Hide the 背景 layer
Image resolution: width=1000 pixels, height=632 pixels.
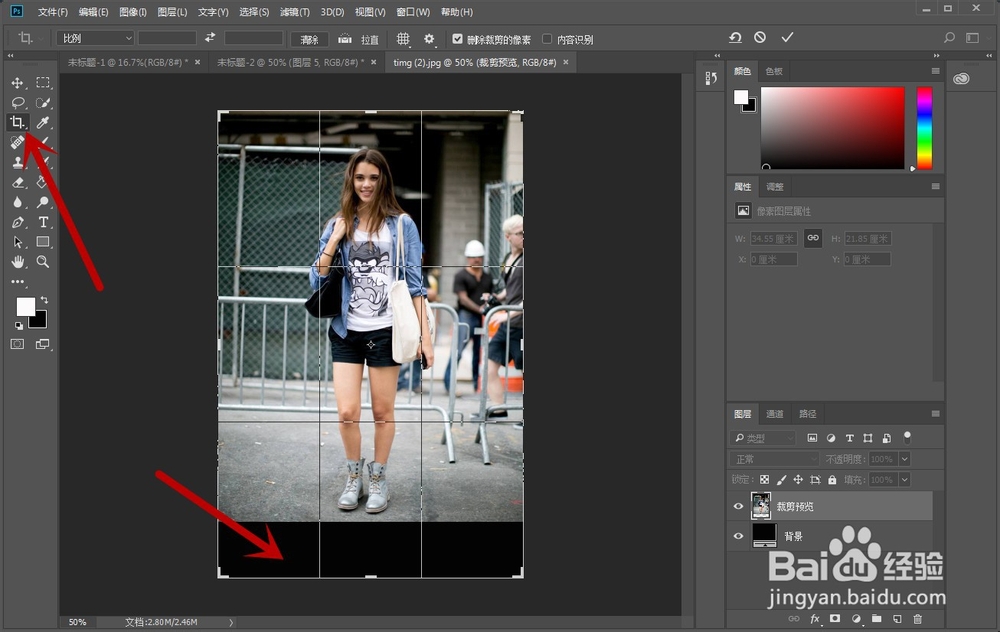[x=739, y=536]
